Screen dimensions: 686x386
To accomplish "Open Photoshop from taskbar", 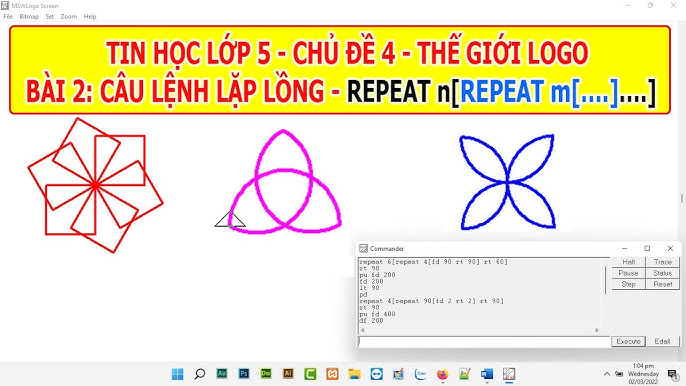I will 244,374.
